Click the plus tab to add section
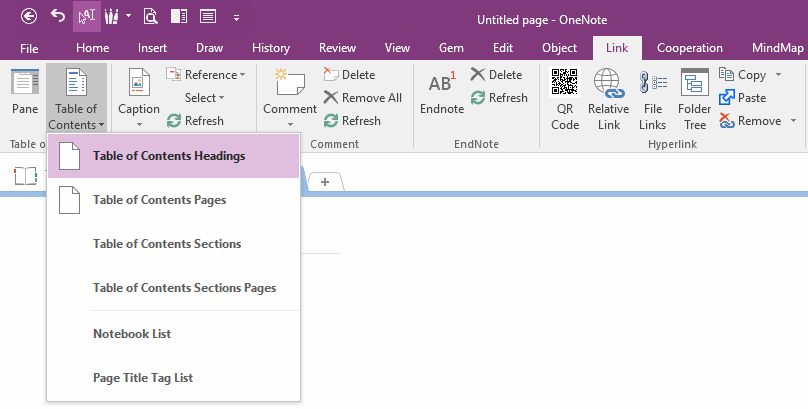808x409 pixels. pyautogui.click(x=325, y=182)
